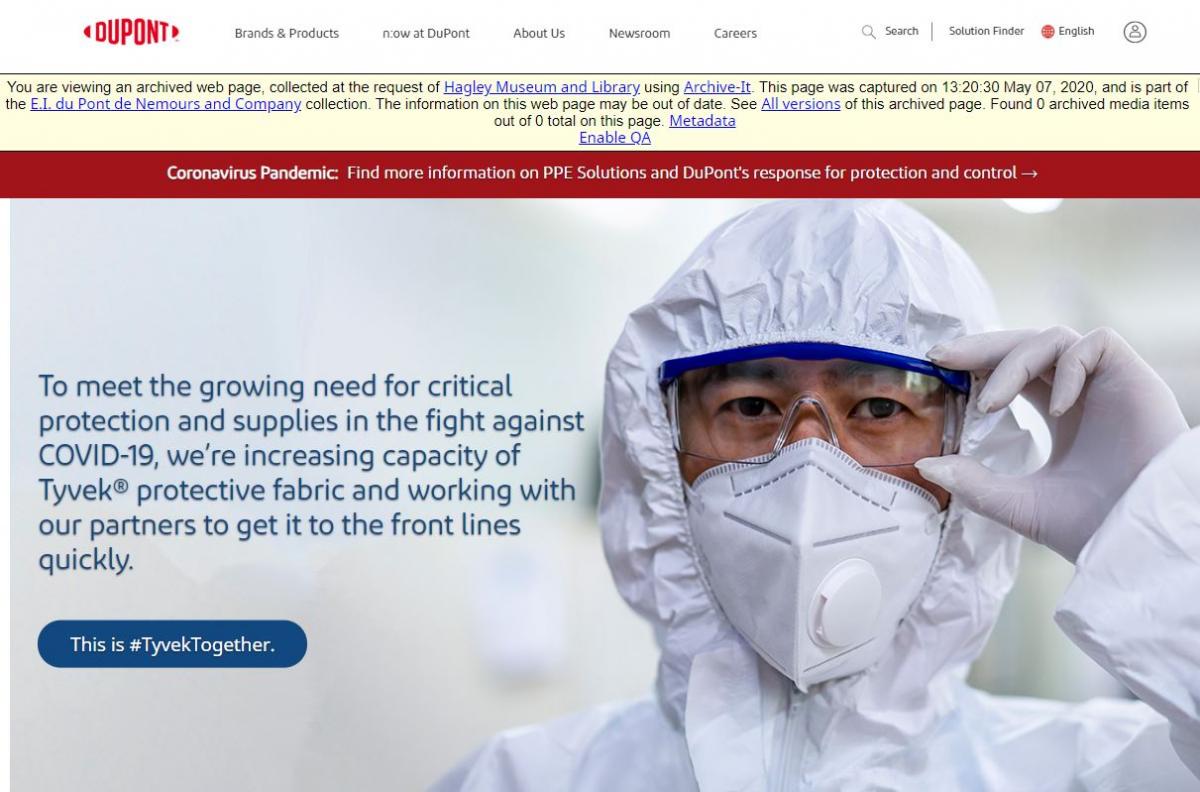Screen dimensions: 1200x792
Task: Open the Coronavirus Pandemic banner link
Action: pyautogui.click(x=602, y=173)
